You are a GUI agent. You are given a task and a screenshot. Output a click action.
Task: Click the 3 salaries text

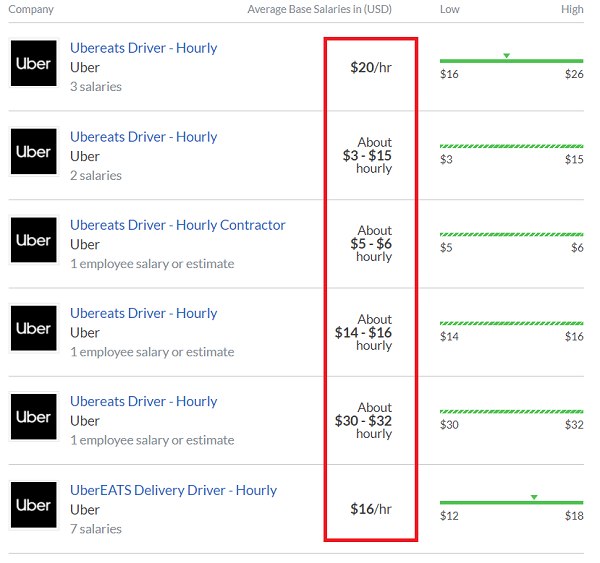pyautogui.click(x=96, y=87)
